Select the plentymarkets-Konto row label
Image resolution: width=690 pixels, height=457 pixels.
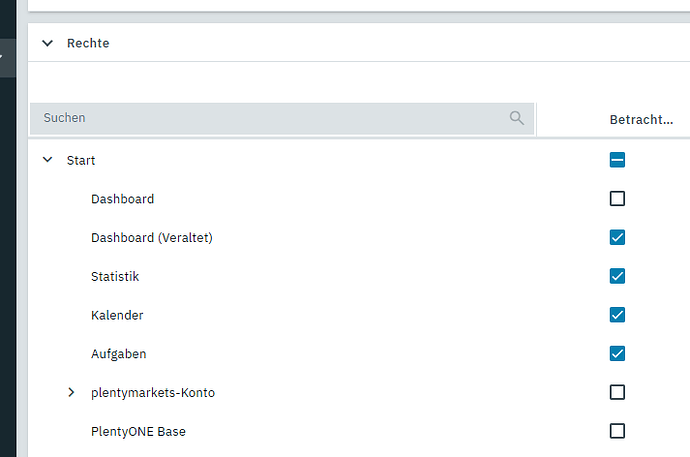153,393
